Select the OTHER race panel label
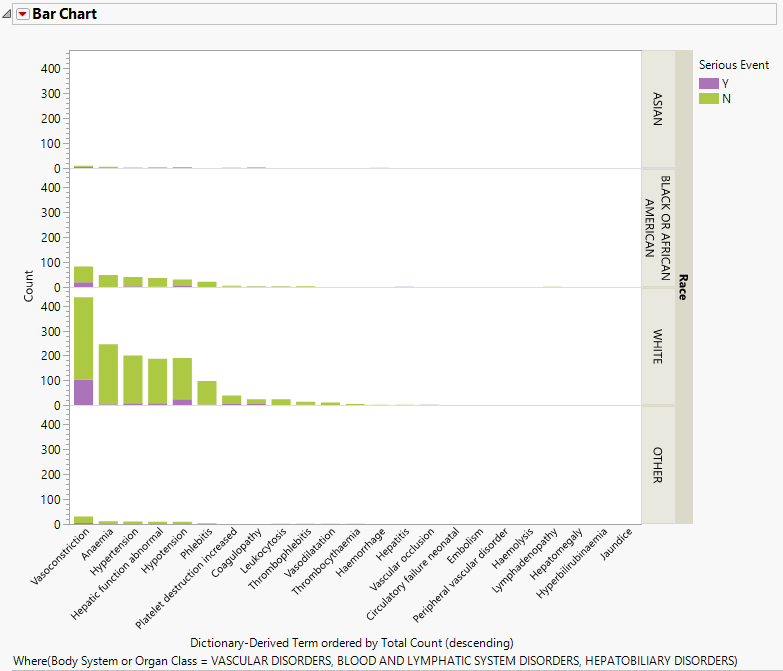Viewport: 783px width, 671px height. 657,464
